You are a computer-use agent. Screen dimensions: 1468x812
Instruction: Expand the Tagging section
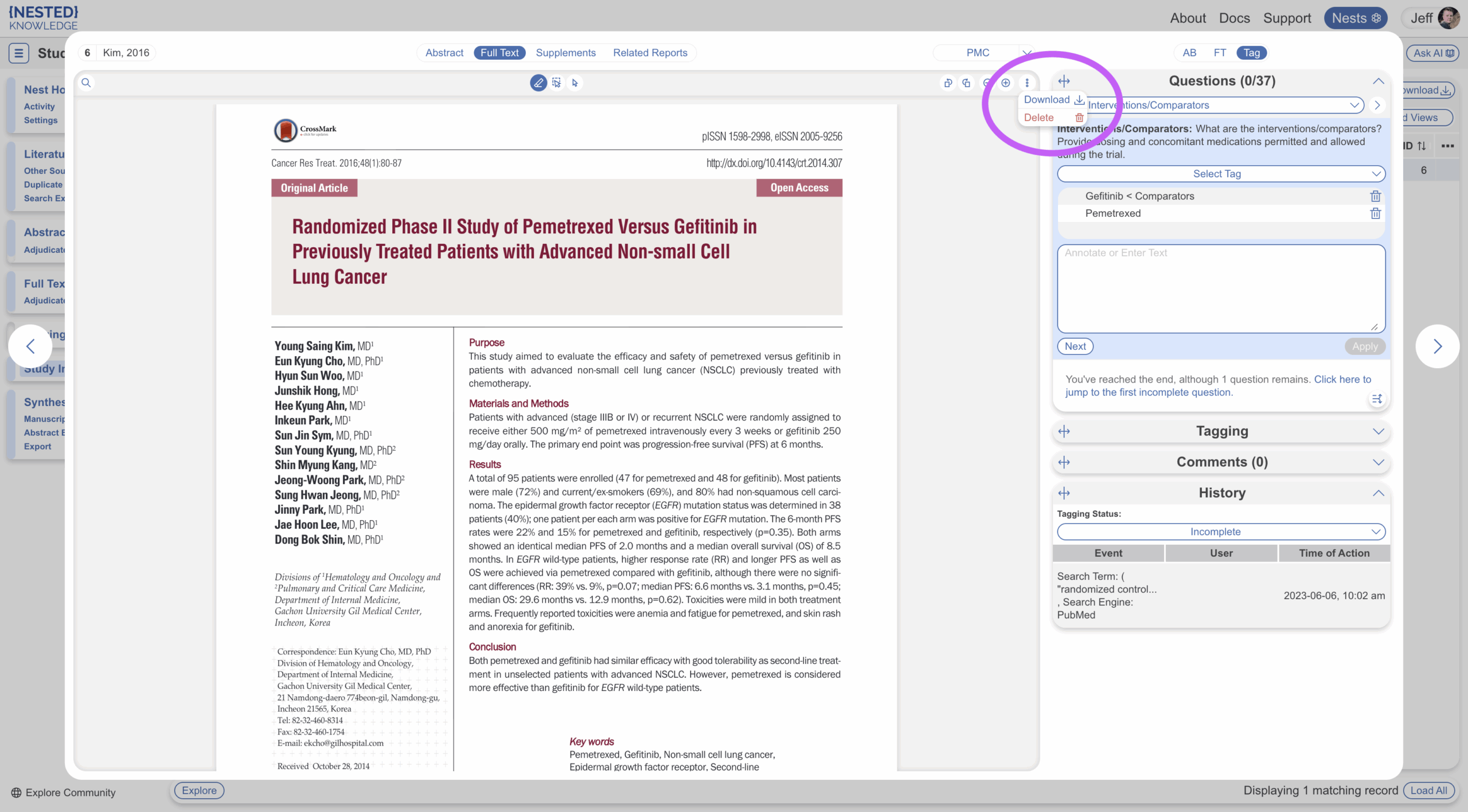tap(1221, 431)
